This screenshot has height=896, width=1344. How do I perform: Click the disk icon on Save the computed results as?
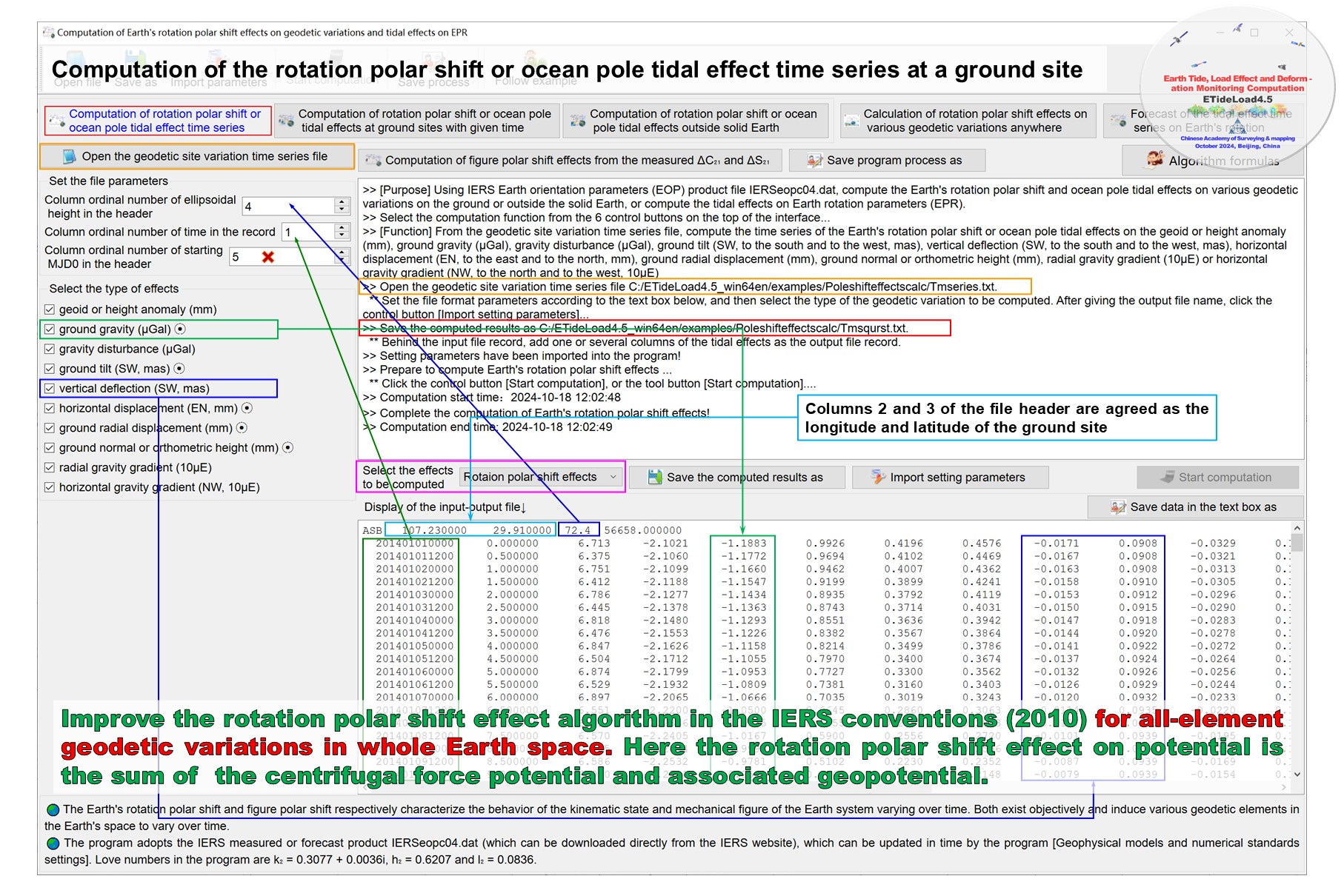(x=655, y=478)
